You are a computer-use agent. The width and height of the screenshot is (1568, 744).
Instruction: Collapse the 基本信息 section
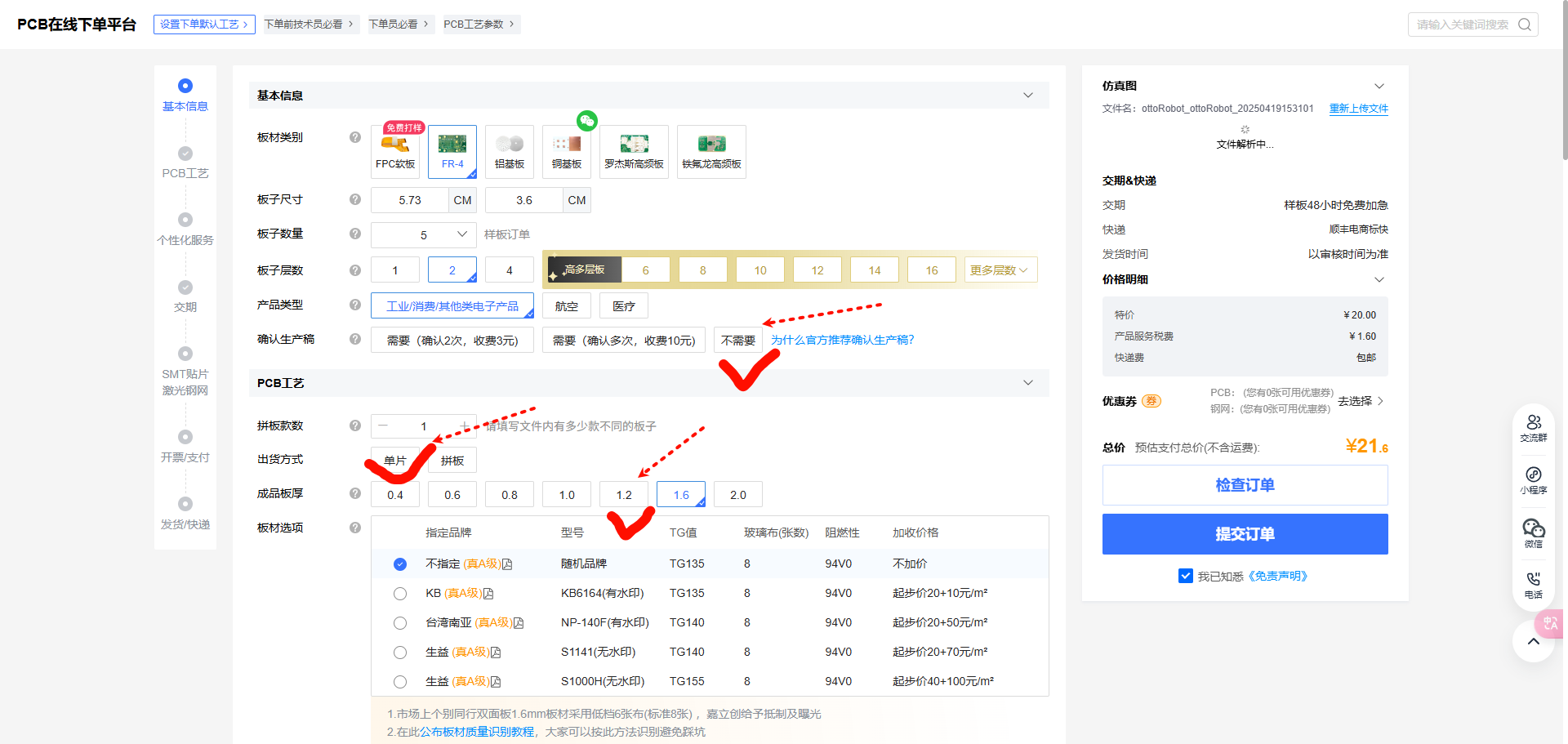coord(1028,96)
